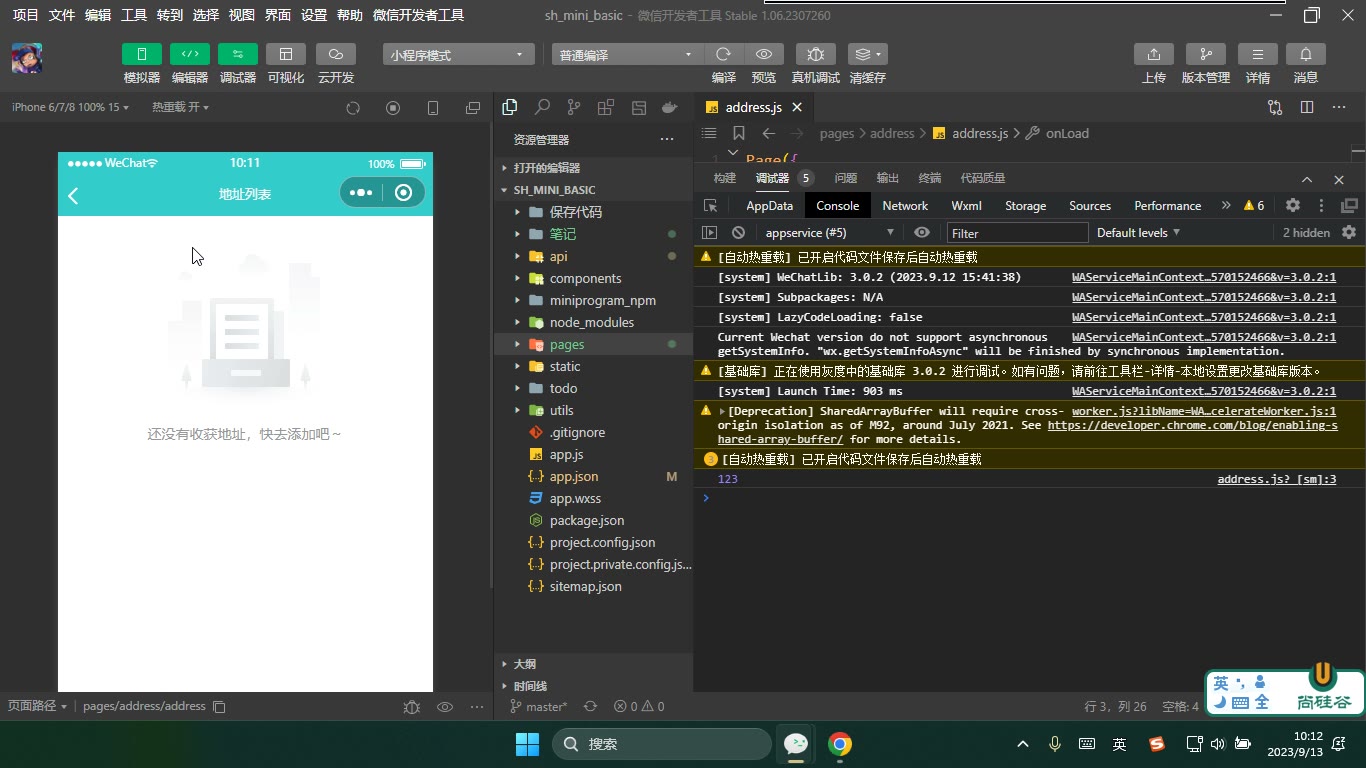Screen dimensions: 1366x768
Task: Open the clear cache (清缓存) menu
Action: click(867, 54)
